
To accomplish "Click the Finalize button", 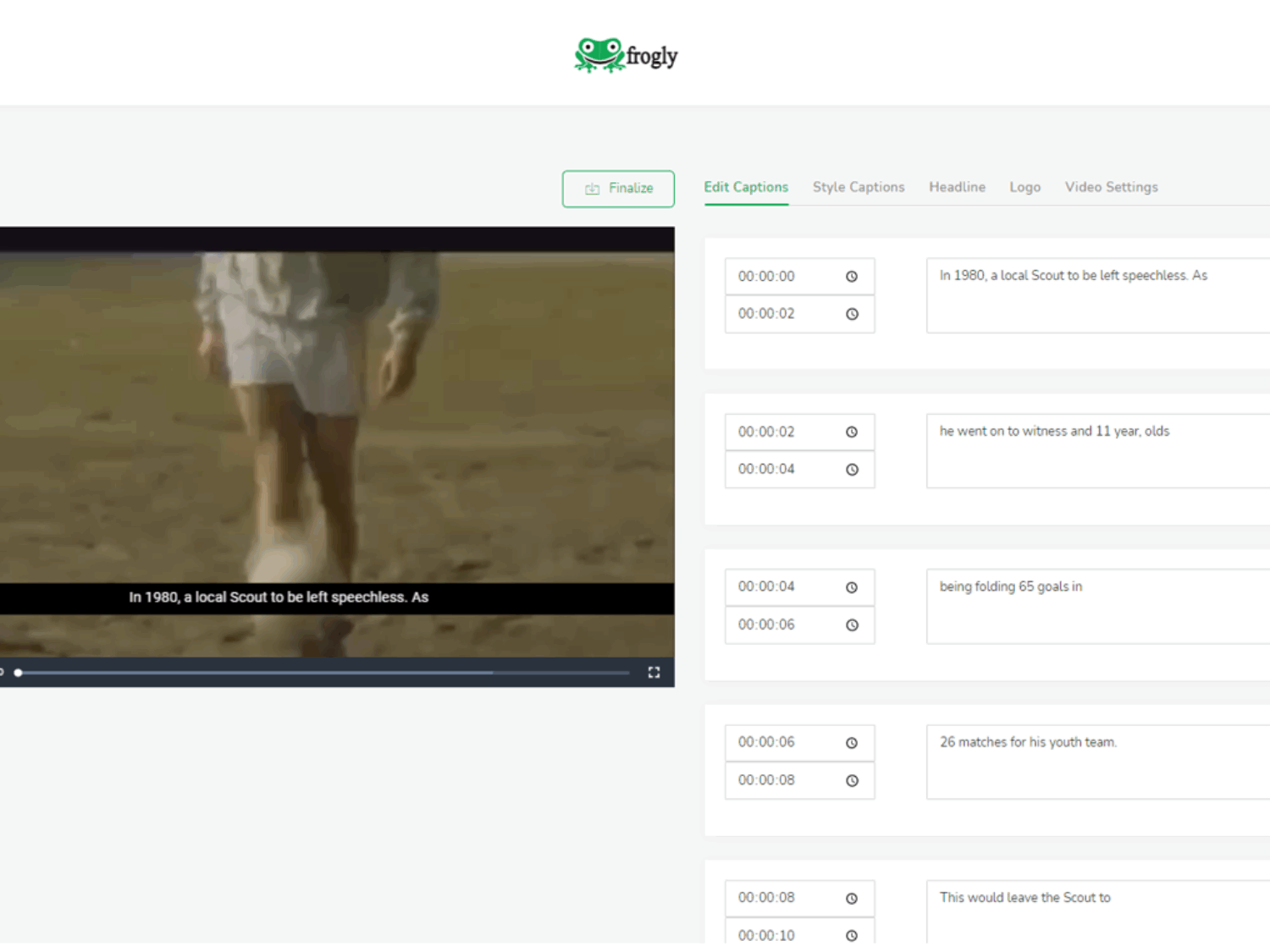I will [x=618, y=189].
